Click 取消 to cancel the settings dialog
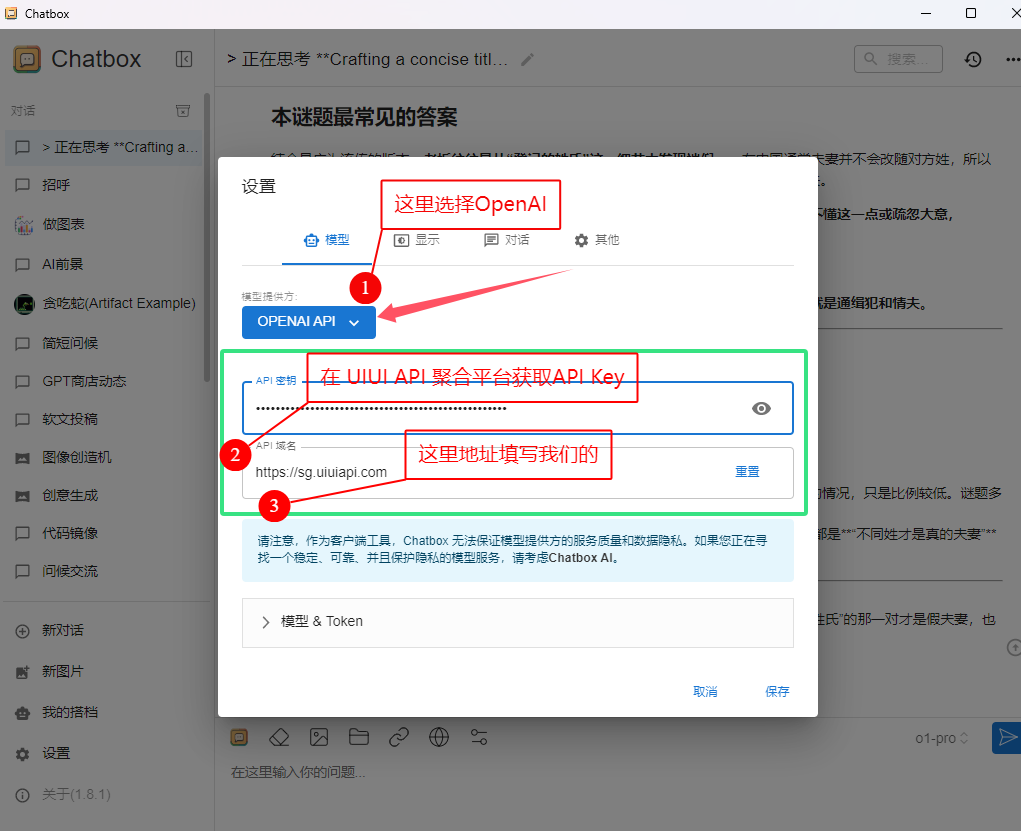The image size is (1021, 831). point(705,692)
